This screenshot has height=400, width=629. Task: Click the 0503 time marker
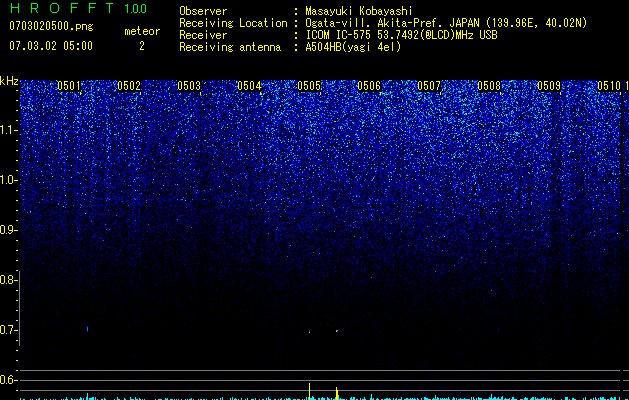(x=189, y=86)
